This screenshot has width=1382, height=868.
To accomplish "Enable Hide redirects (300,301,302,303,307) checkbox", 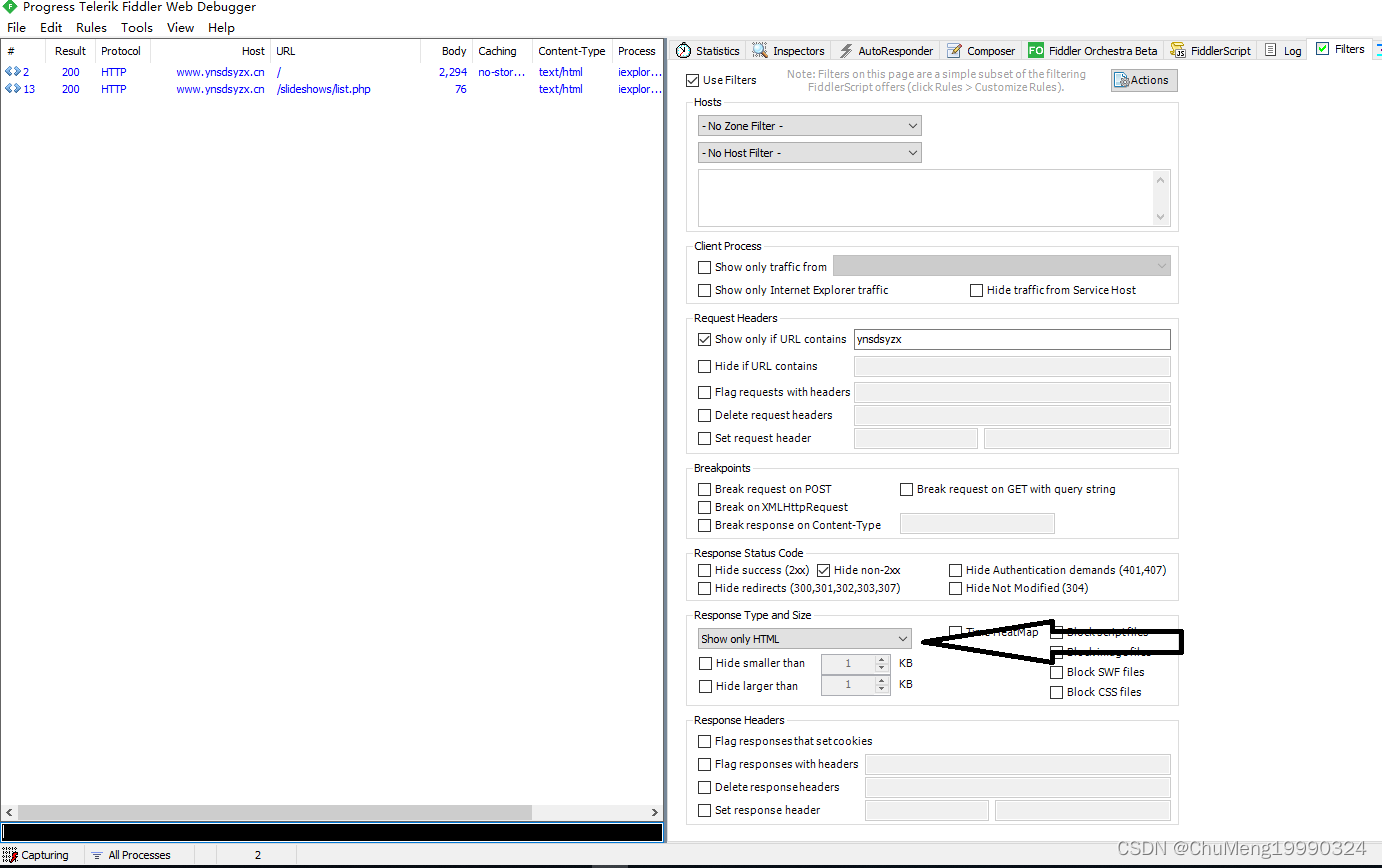I will click(705, 588).
